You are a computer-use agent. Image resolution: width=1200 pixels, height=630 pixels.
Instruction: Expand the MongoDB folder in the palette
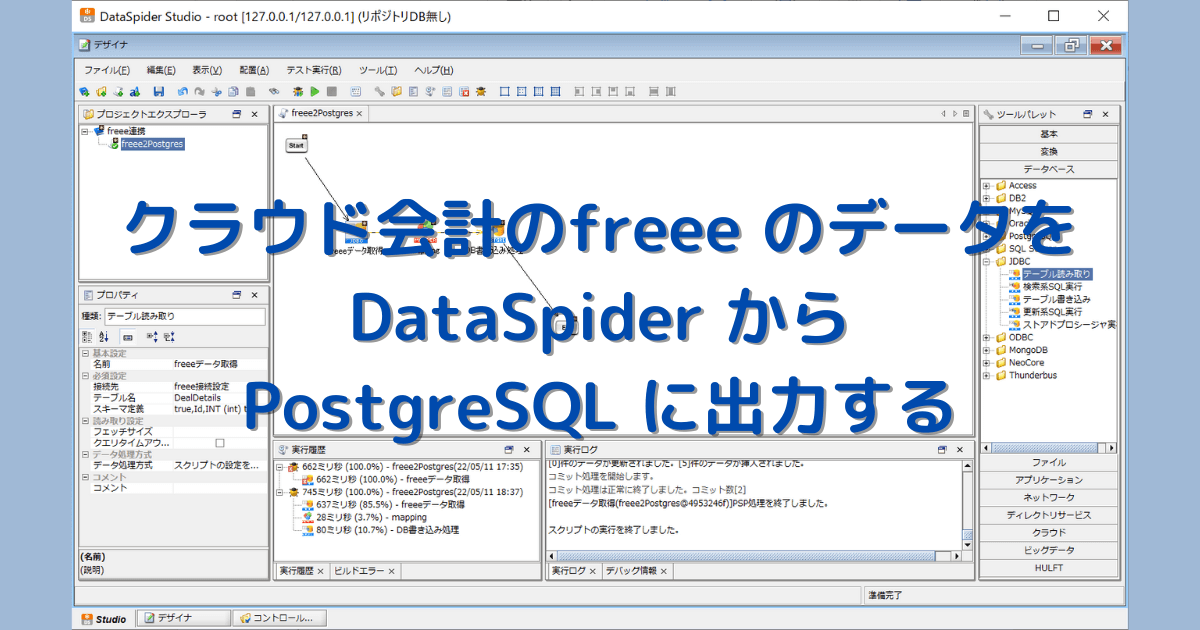click(987, 350)
